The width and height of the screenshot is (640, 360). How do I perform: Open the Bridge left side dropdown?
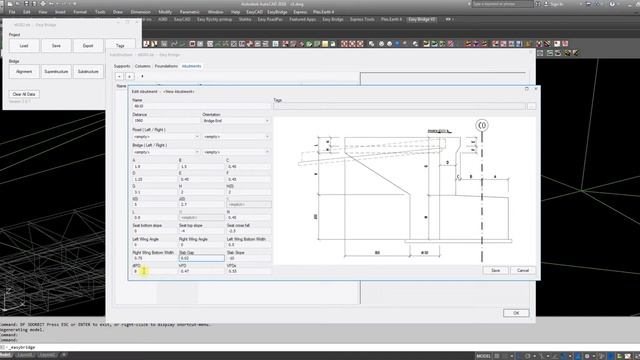pyautogui.click(x=166, y=152)
